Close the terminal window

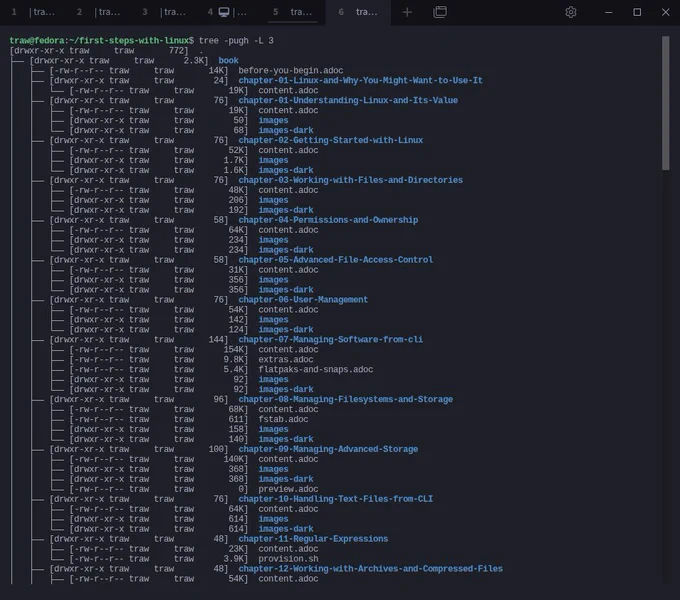tap(666, 12)
